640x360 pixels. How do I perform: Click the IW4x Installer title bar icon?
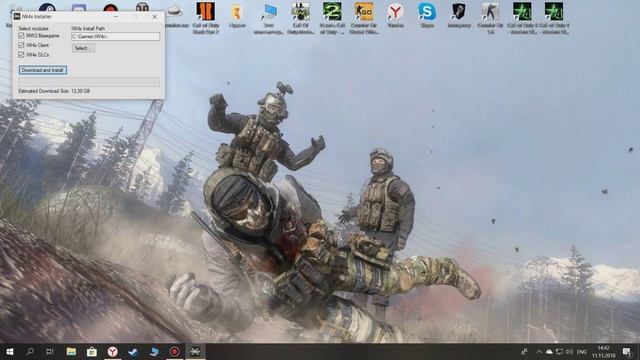17,16
